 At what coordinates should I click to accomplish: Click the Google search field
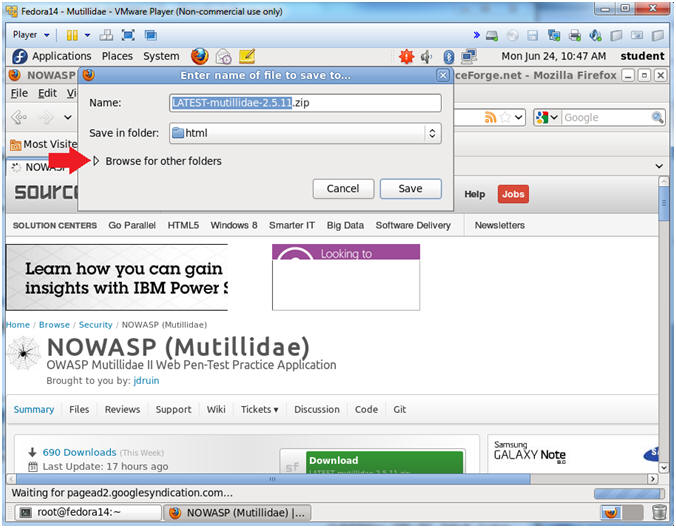(x=606, y=117)
